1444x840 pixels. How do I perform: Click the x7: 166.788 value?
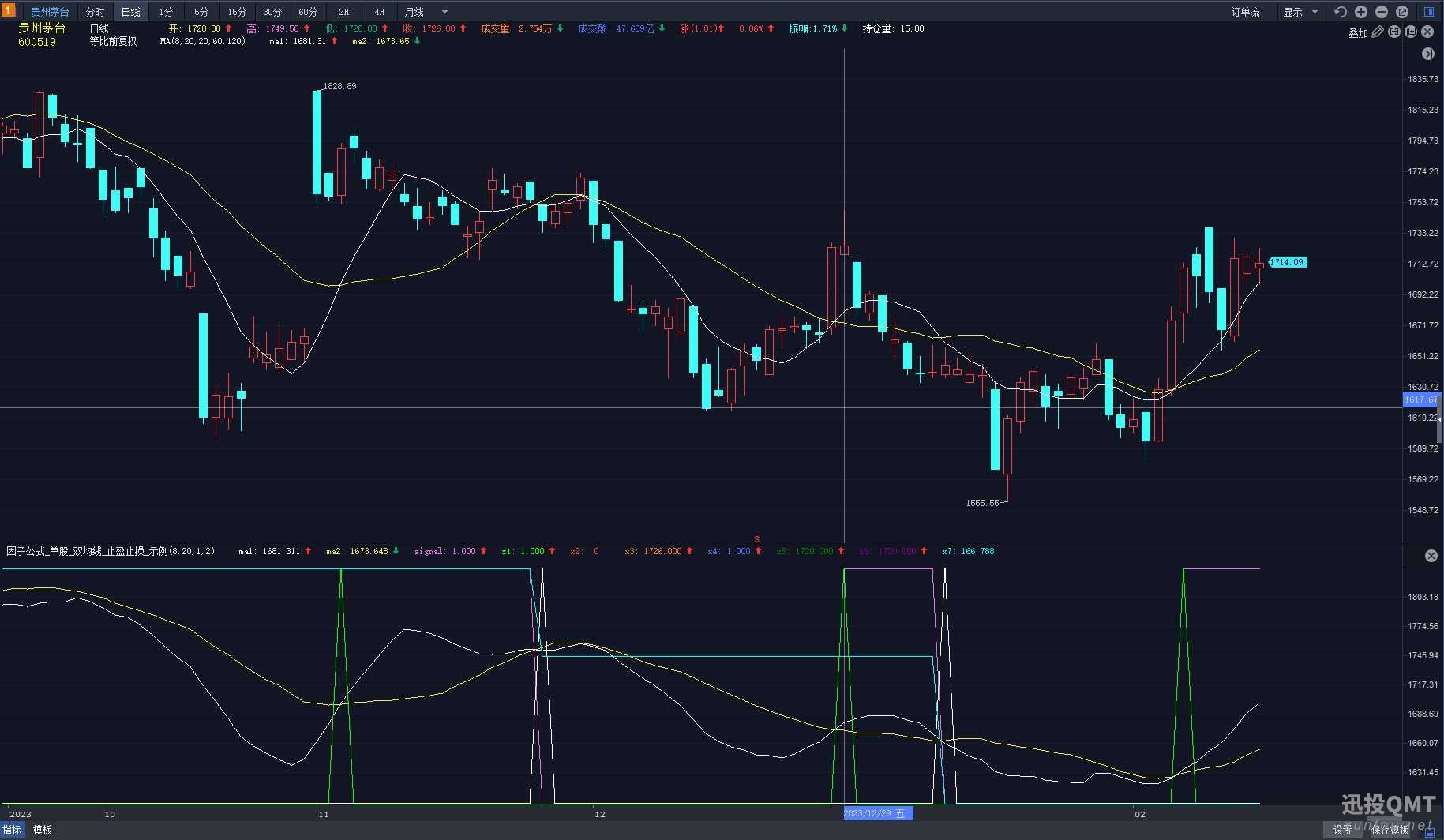click(x=968, y=551)
